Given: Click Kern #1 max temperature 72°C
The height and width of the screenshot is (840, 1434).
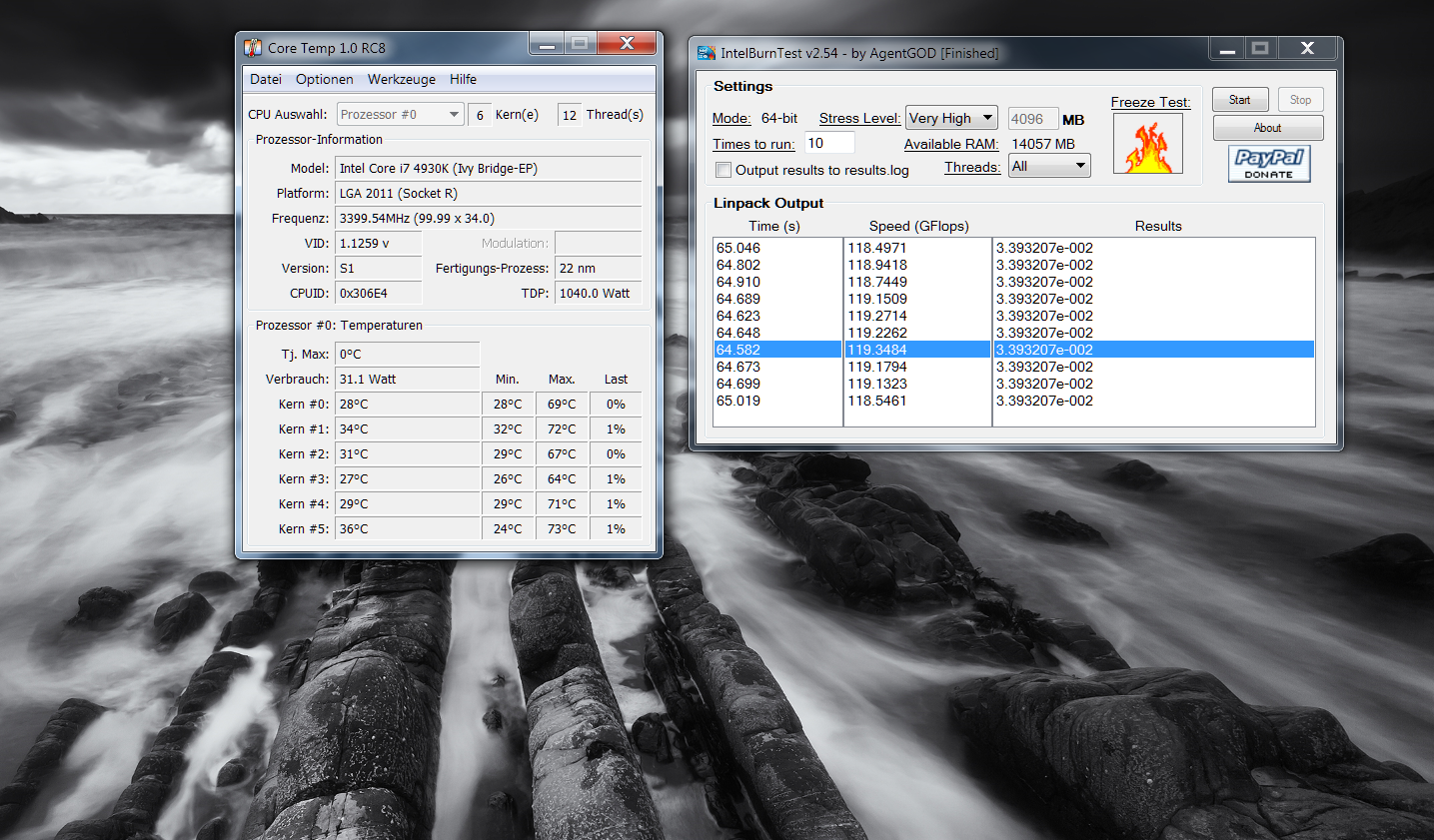Looking at the screenshot, I should point(562,429).
